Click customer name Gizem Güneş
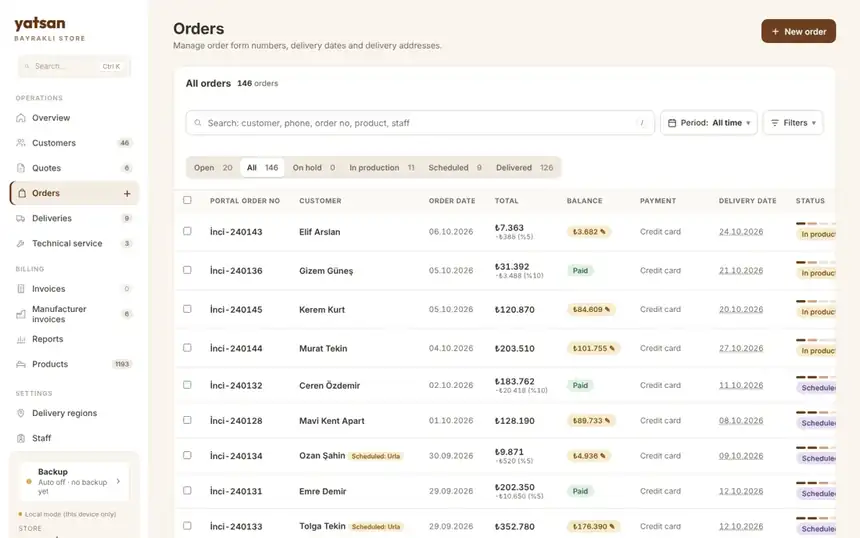The height and width of the screenshot is (538, 860). click(x=326, y=271)
